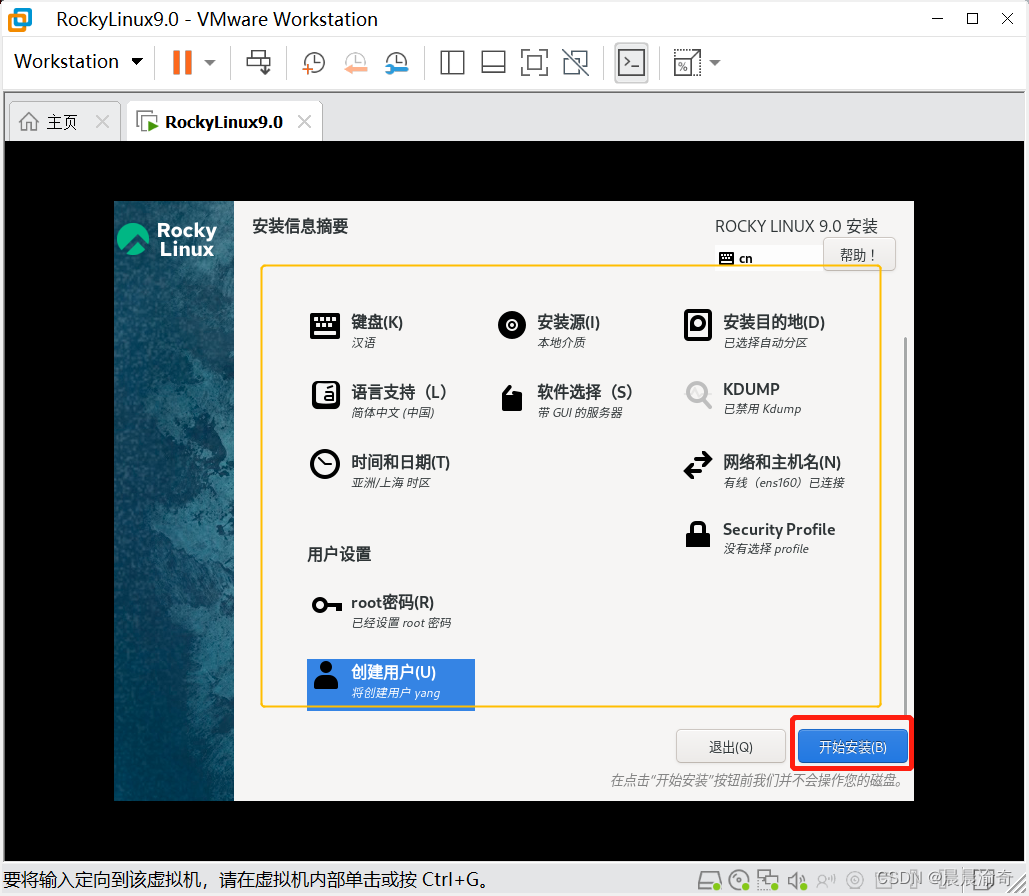Suspend the VM with the pause icon
Viewport: 1029px width, 896px height.
[182, 62]
